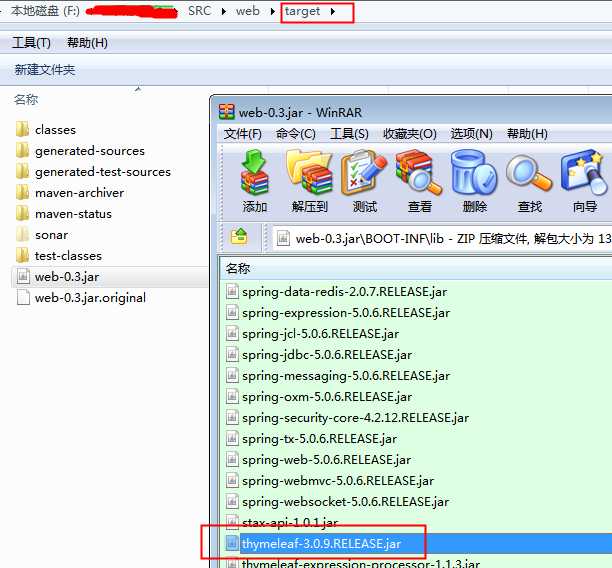612x568 pixels.
Task: Click the 本地磁盘 (F:) breadcrumb
Action: tap(45, 11)
